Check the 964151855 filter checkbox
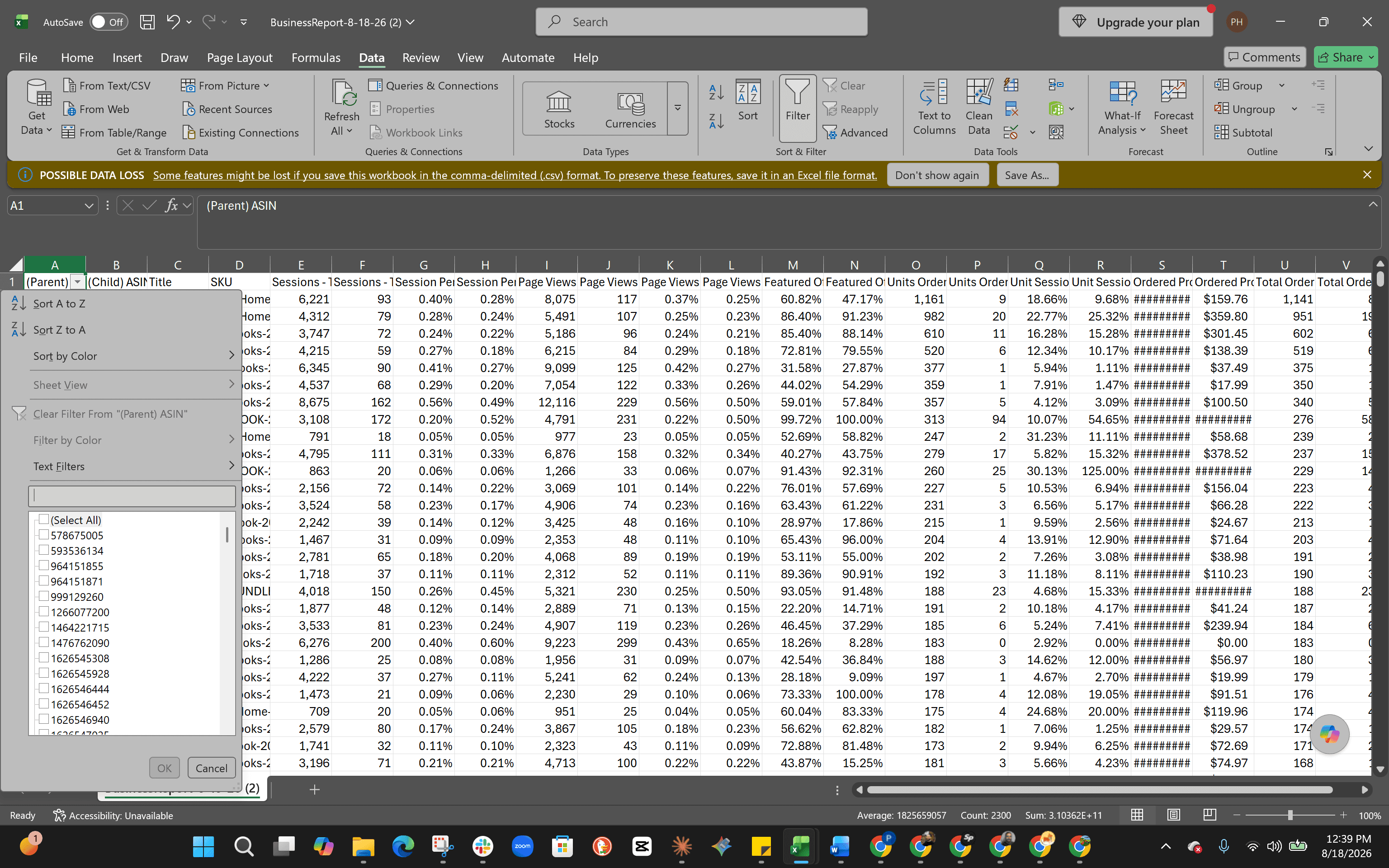The image size is (1389, 868). click(x=43, y=566)
